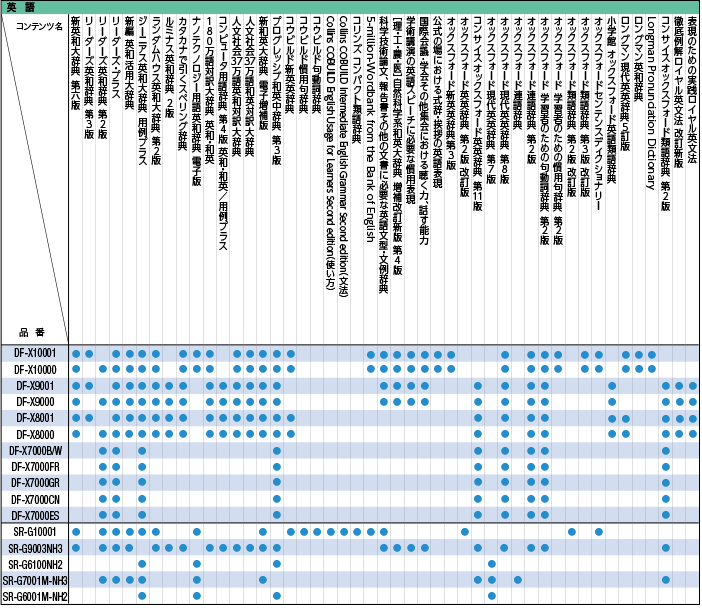Click SR-G6100NH2 dot under ジーニアス英和大辞典
Screen dimensions: 702x616
pos(142,564)
